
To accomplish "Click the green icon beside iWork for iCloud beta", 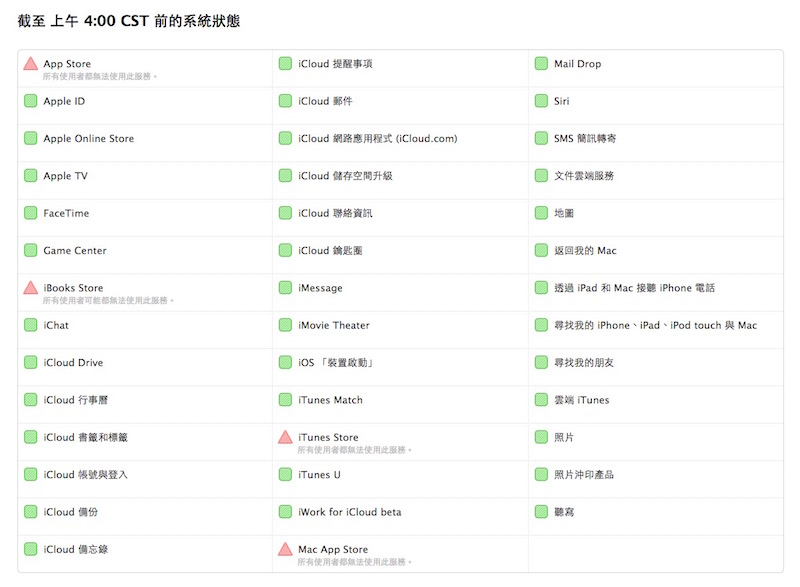I will click(x=285, y=512).
